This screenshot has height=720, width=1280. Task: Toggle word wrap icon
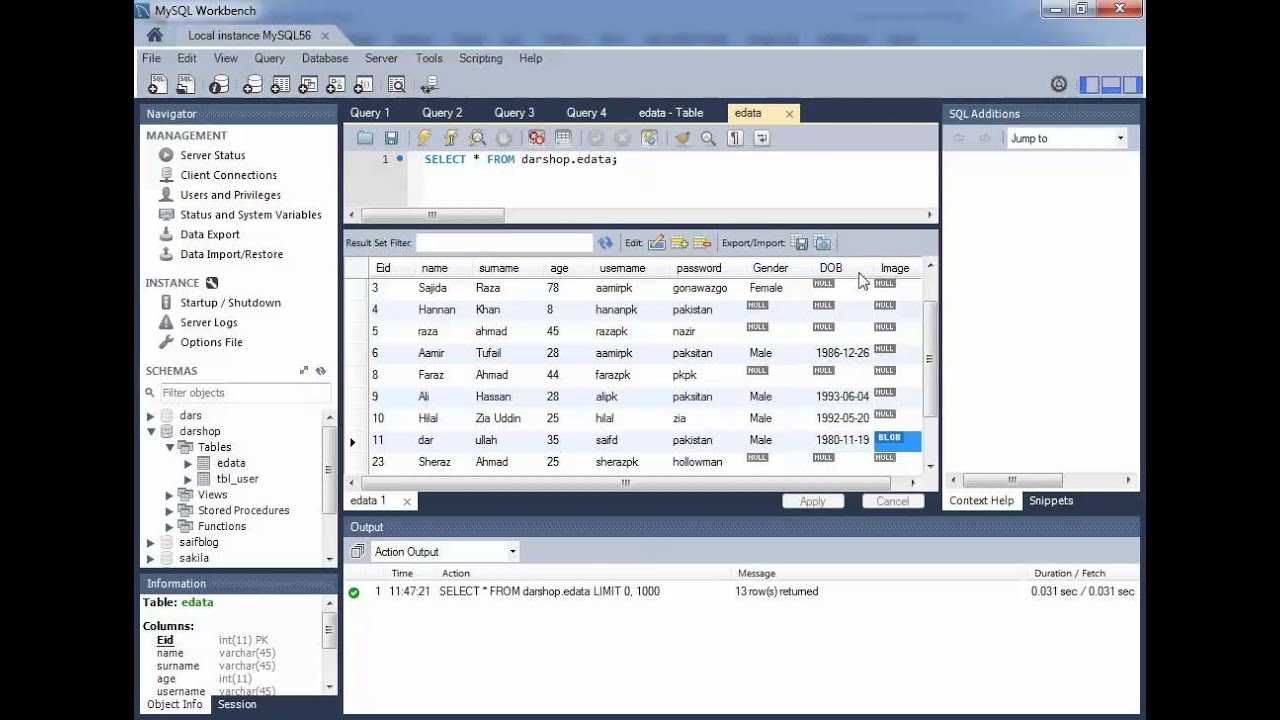click(761, 138)
